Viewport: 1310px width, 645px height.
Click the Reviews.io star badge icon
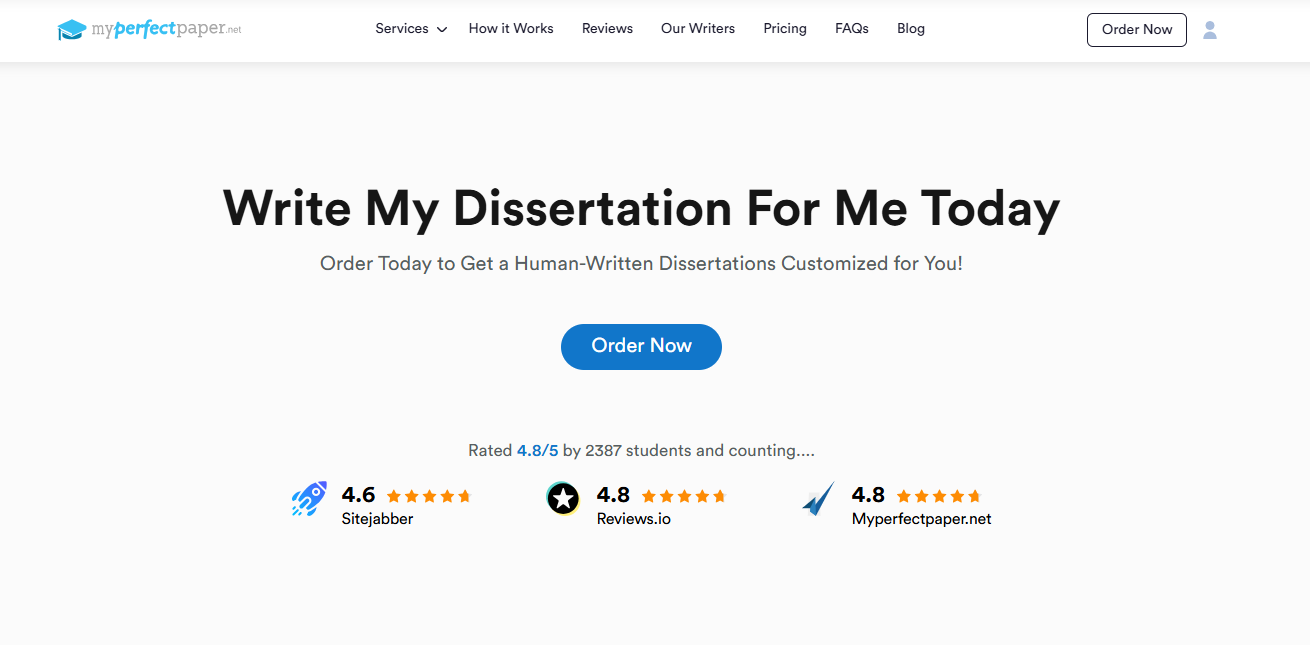click(x=563, y=498)
